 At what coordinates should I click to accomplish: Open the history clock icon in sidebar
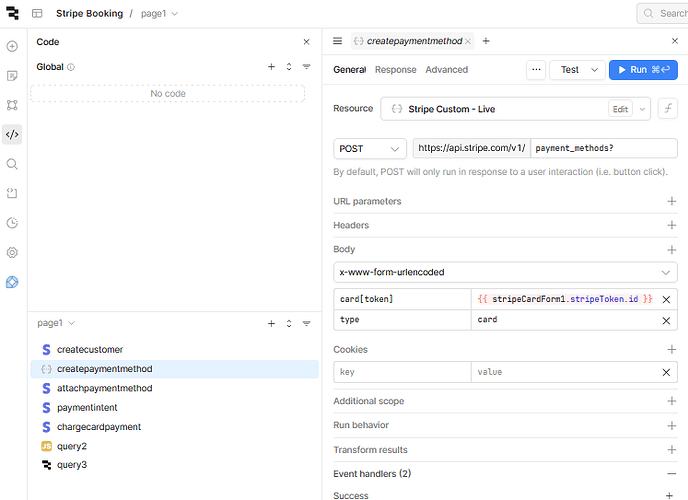(12, 223)
